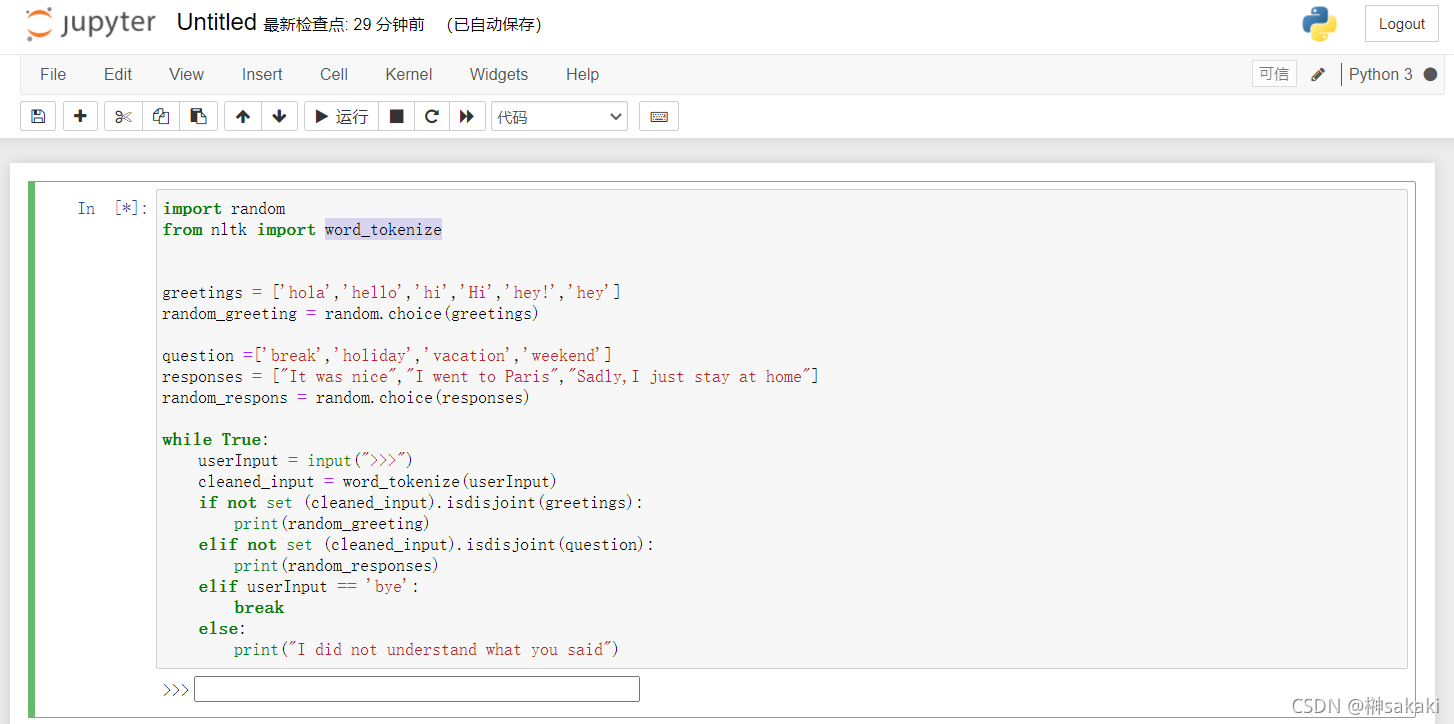Click the userInput = input line
The width and height of the screenshot is (1454, 724).
pos(305,461)
